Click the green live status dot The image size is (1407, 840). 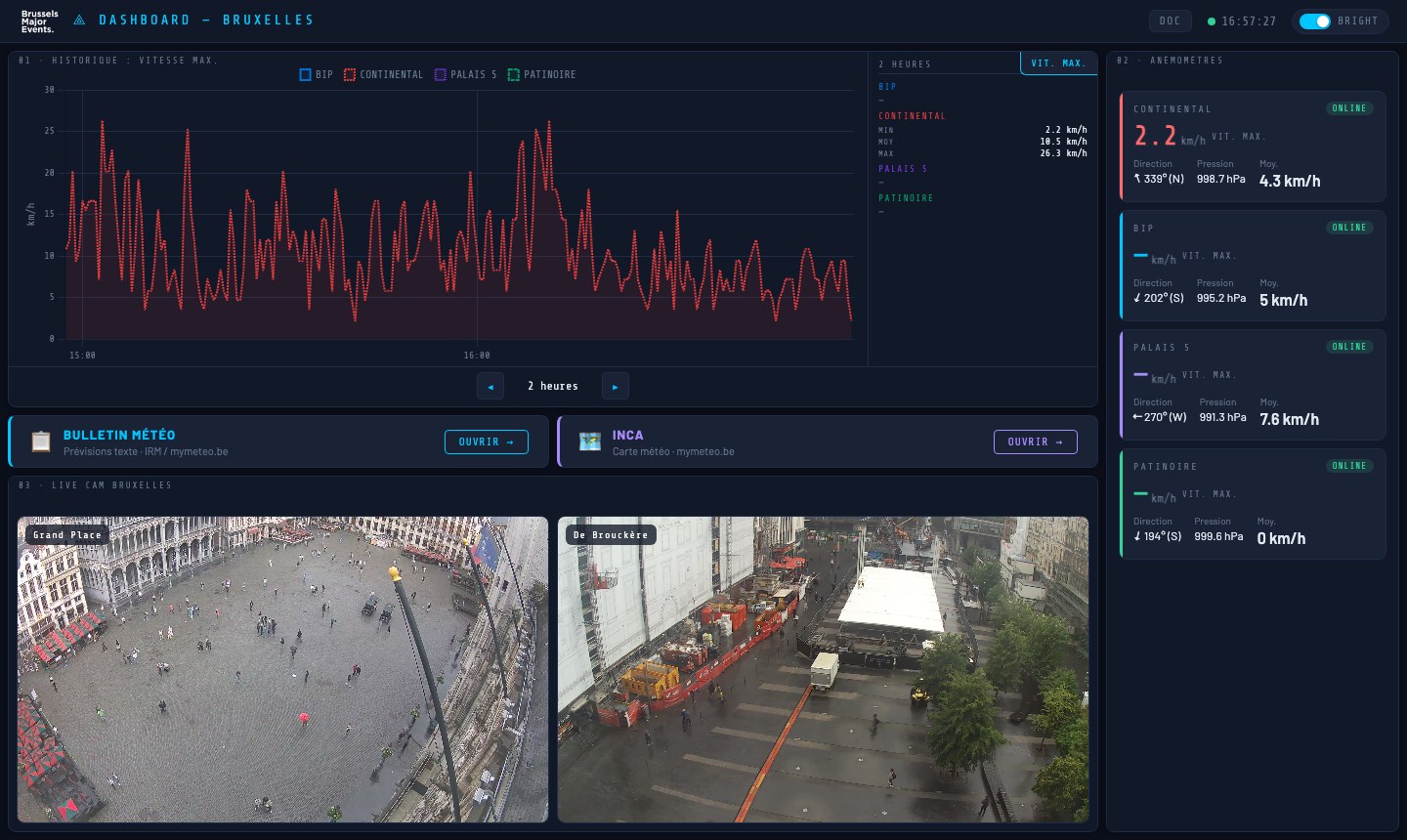coord(1212,21)
